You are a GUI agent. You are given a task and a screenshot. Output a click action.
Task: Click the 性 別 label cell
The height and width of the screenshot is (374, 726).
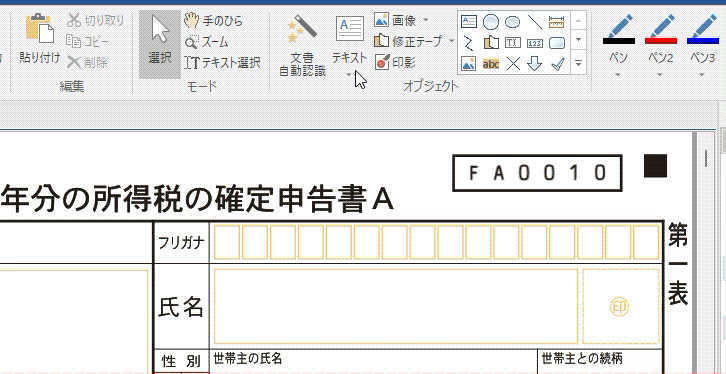[181, 361]
